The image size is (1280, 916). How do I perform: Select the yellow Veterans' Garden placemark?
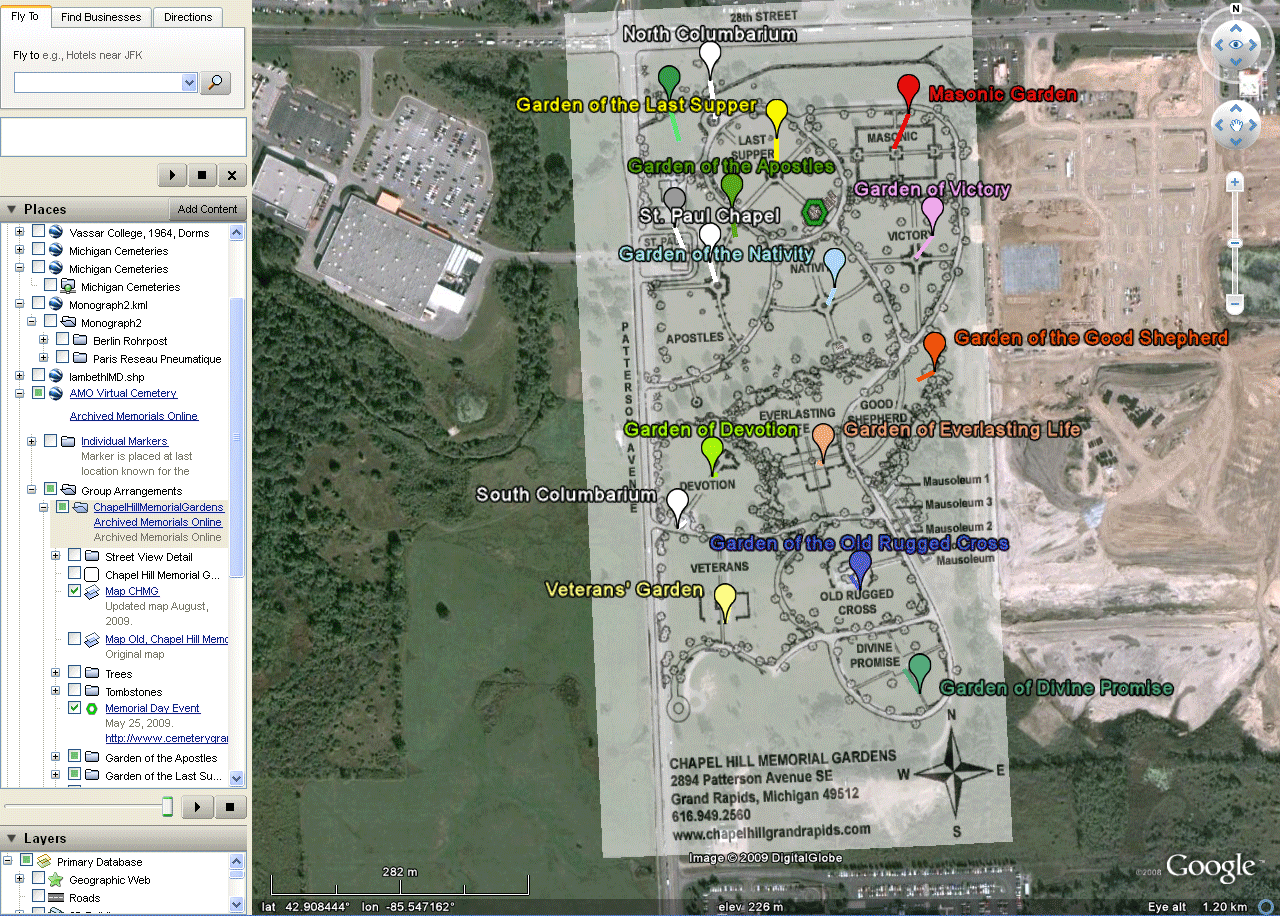click(x=725, y=599)
